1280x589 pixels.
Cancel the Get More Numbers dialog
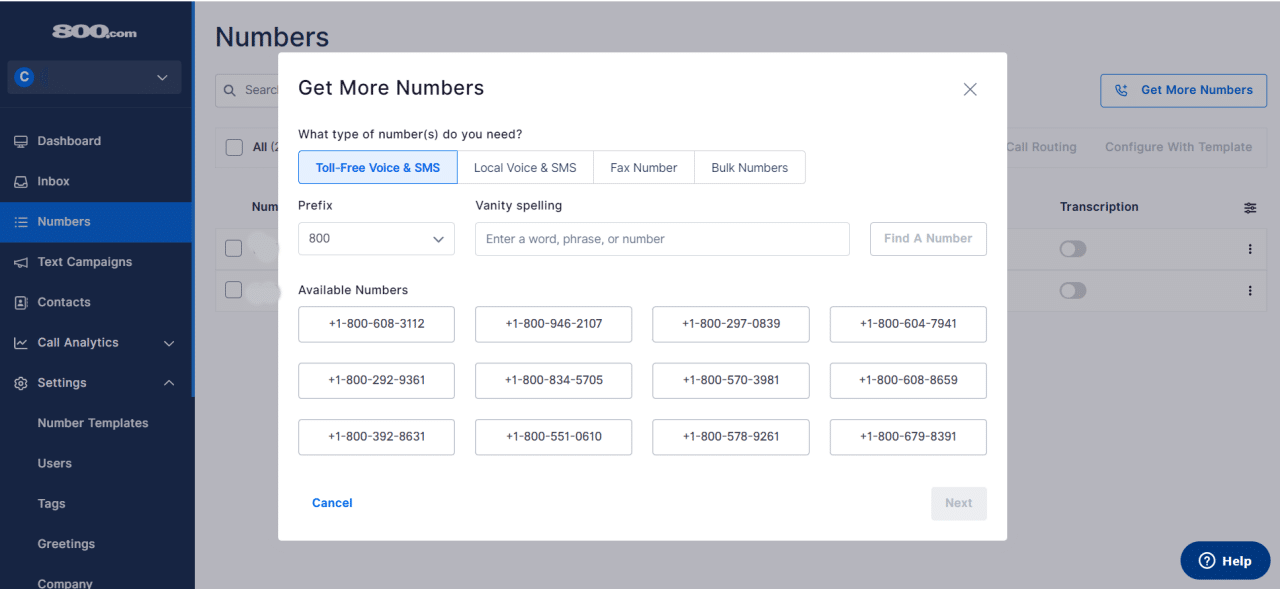click(331, 502)
